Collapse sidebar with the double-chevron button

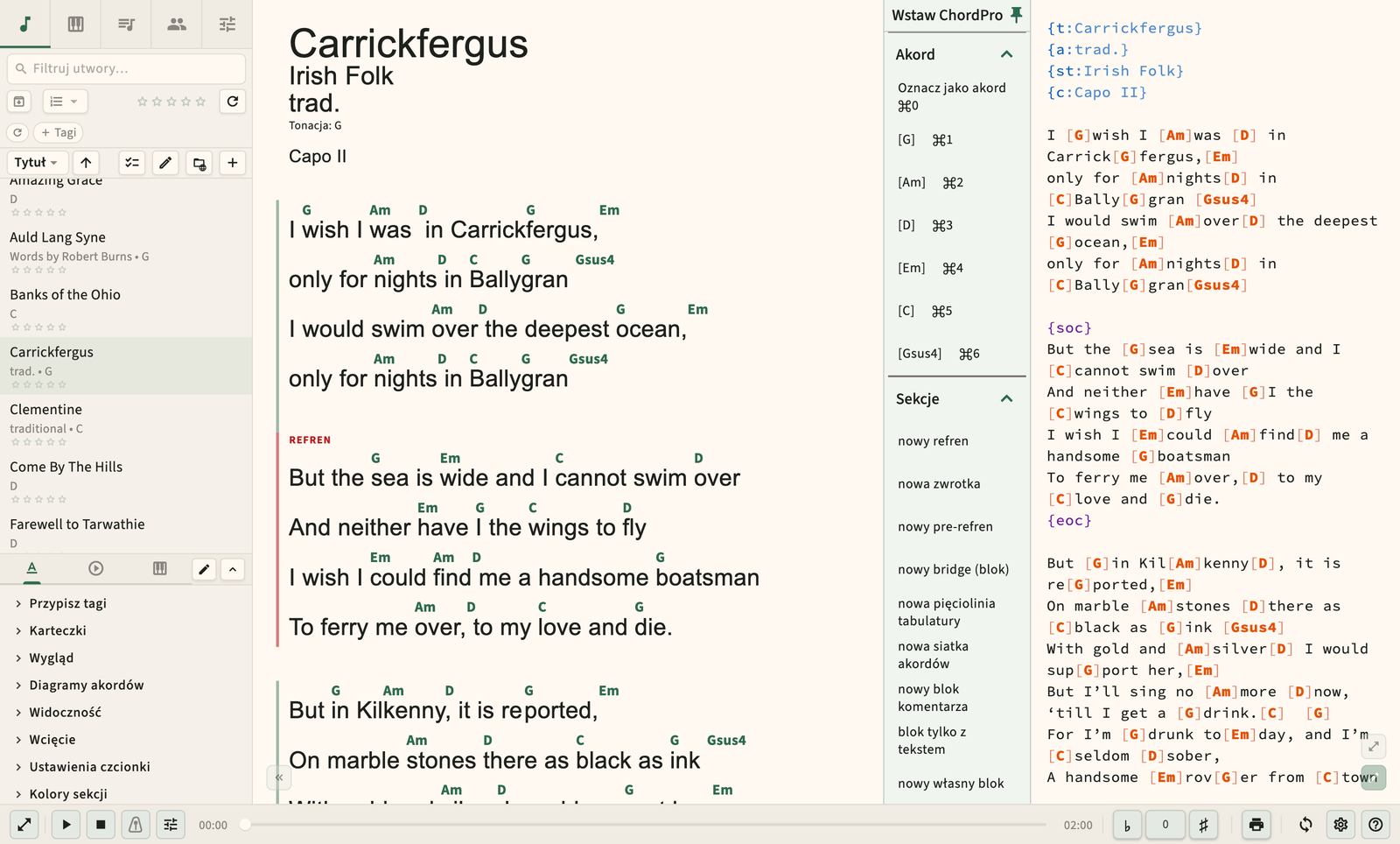(x=278, y=777)
